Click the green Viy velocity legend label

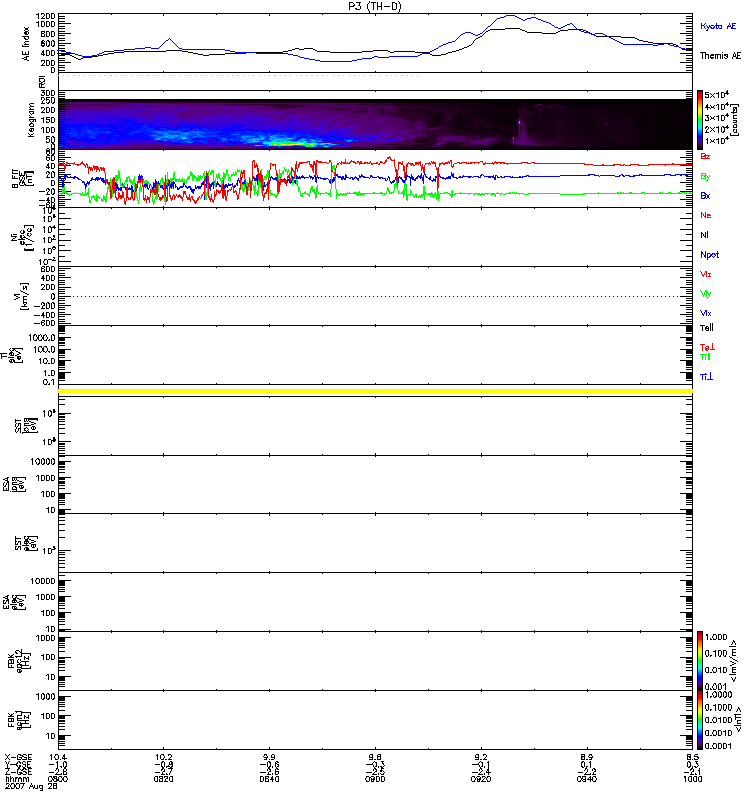706,294
